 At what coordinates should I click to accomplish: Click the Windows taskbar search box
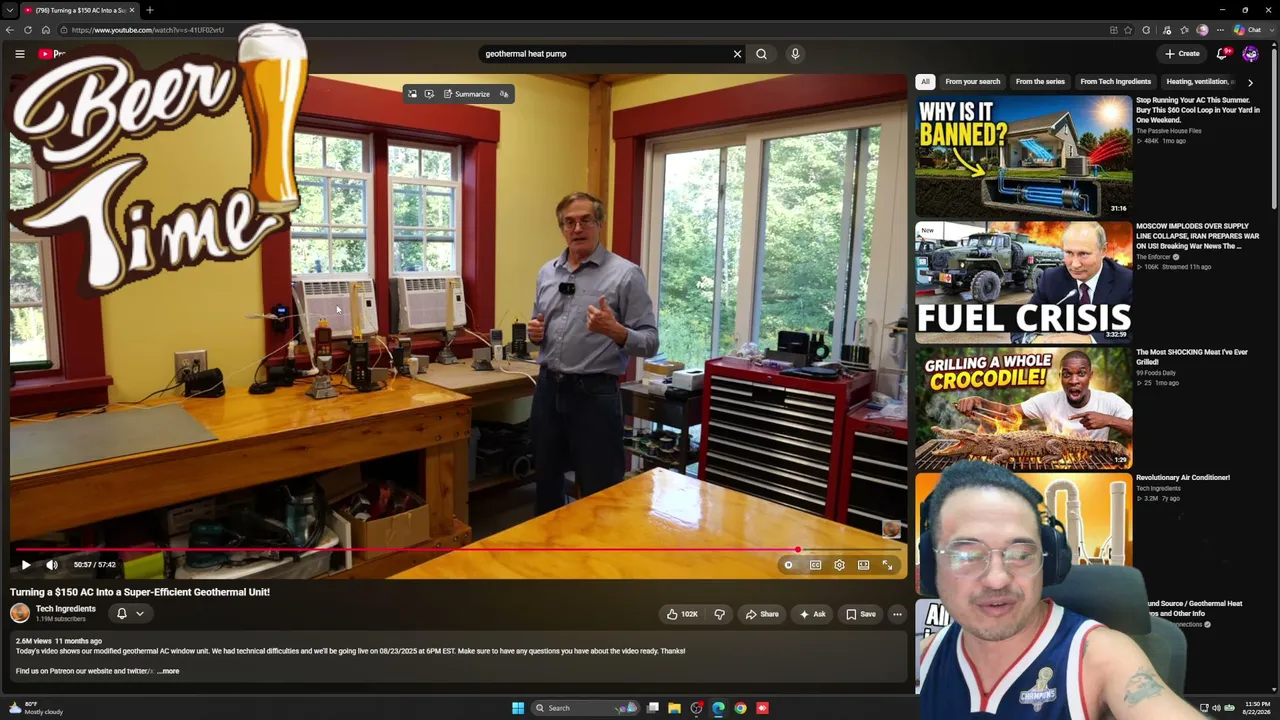coord(587,708)
